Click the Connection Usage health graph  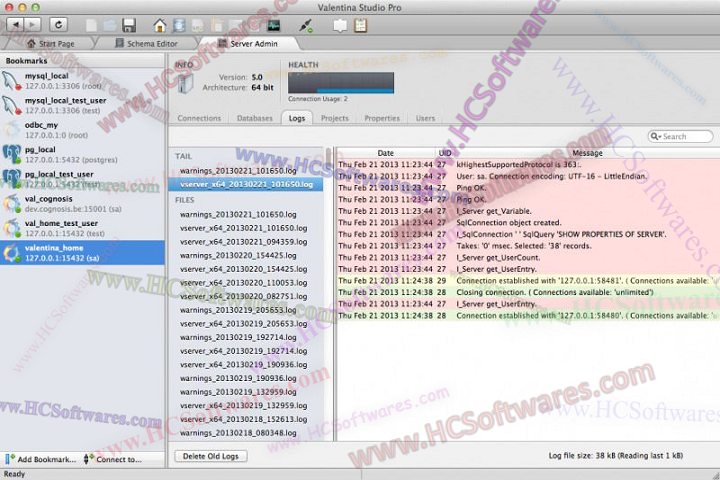coord(341,83)
